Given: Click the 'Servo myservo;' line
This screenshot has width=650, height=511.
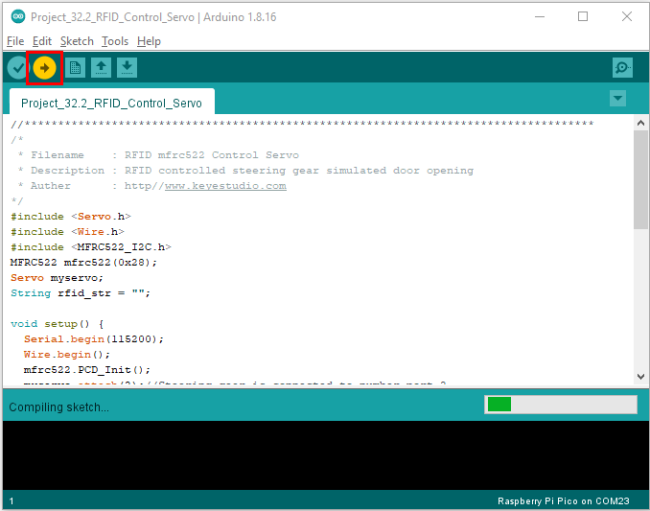Looking at the screenshot, I should [x=57, y=278].
